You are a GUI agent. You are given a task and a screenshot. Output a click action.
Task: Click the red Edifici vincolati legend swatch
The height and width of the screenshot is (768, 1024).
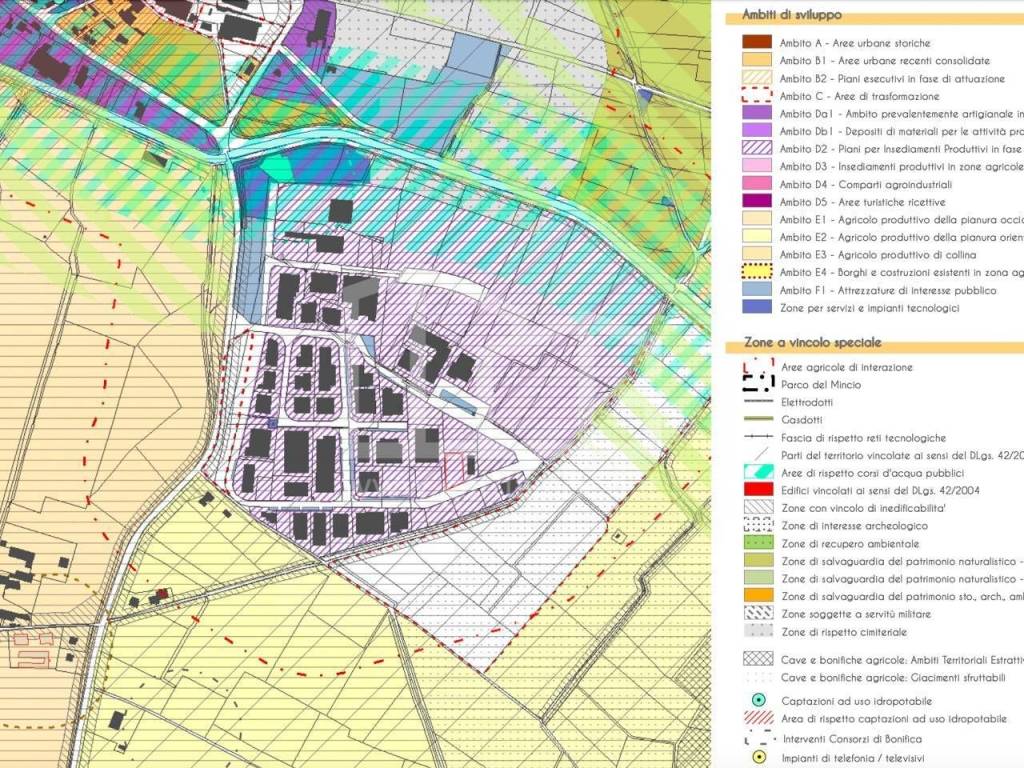tap(757, 490)
